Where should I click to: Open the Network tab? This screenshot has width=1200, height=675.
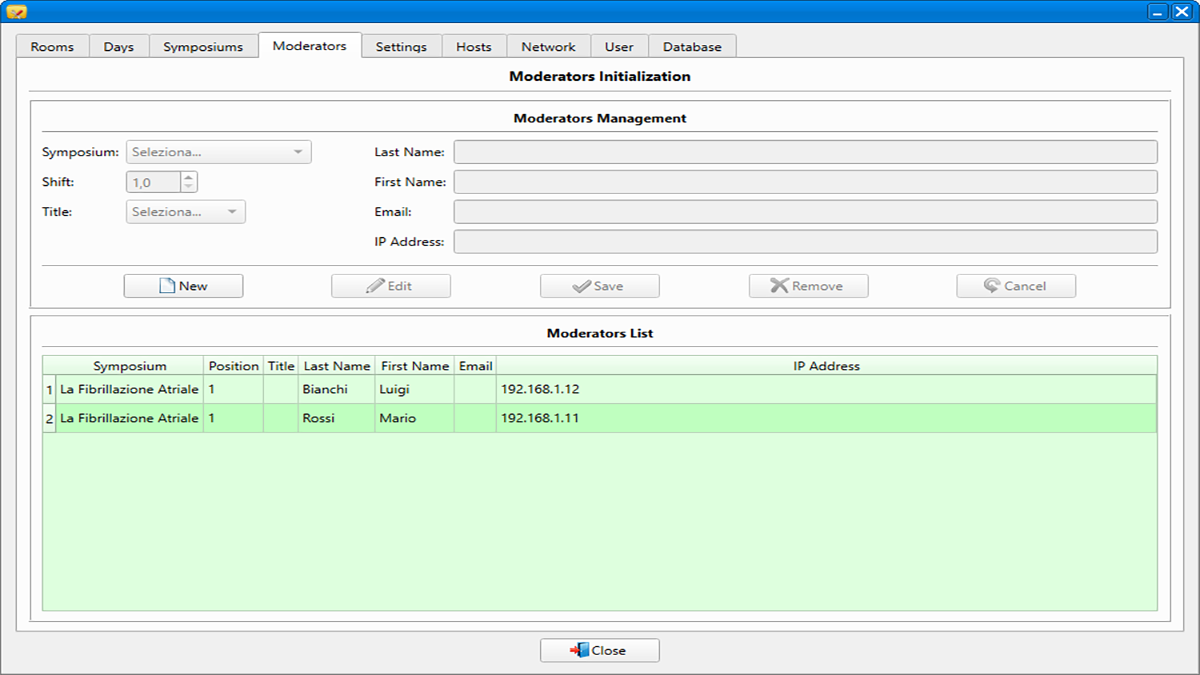pos(548,46)
